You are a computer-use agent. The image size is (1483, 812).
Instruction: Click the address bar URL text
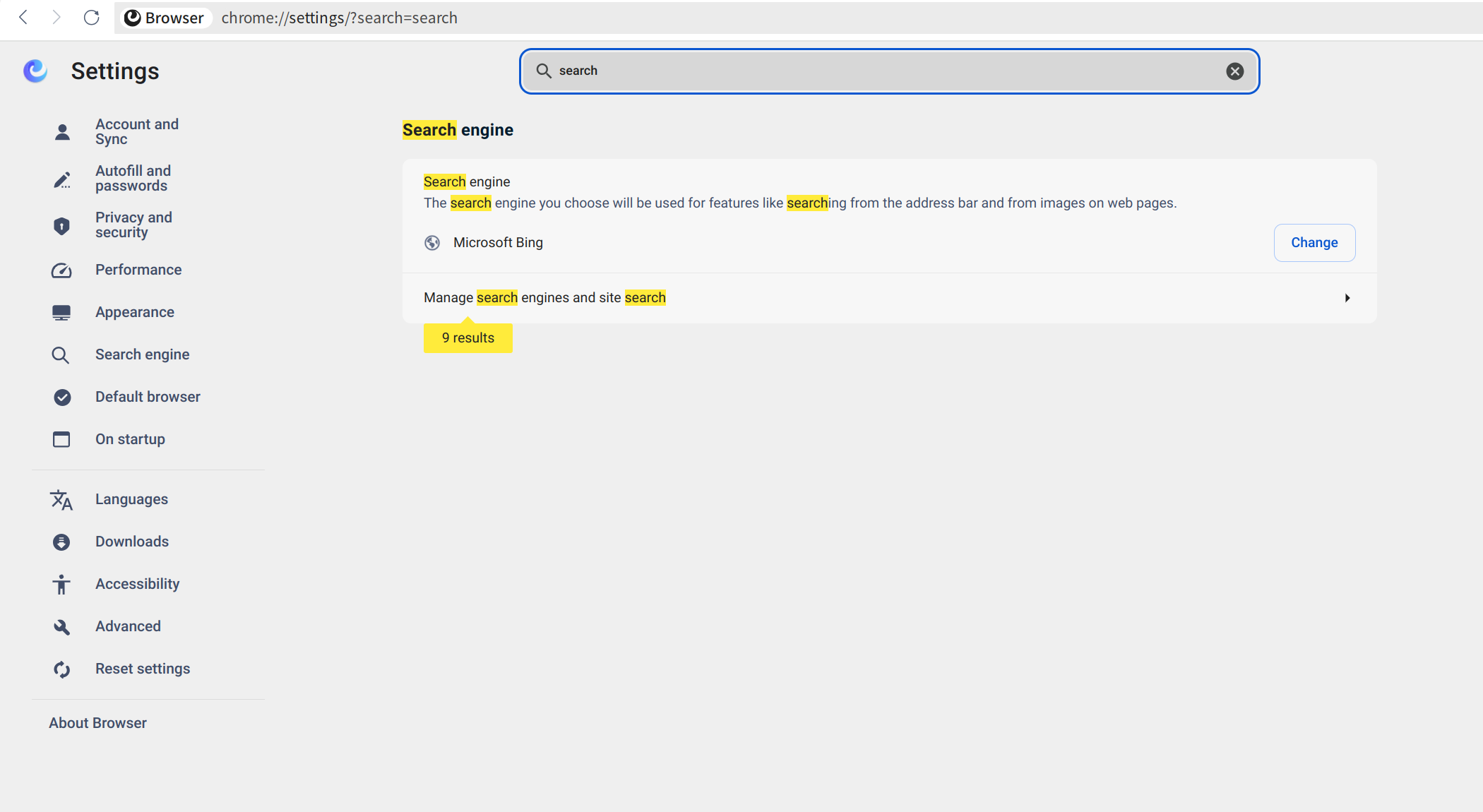point(340,18)
